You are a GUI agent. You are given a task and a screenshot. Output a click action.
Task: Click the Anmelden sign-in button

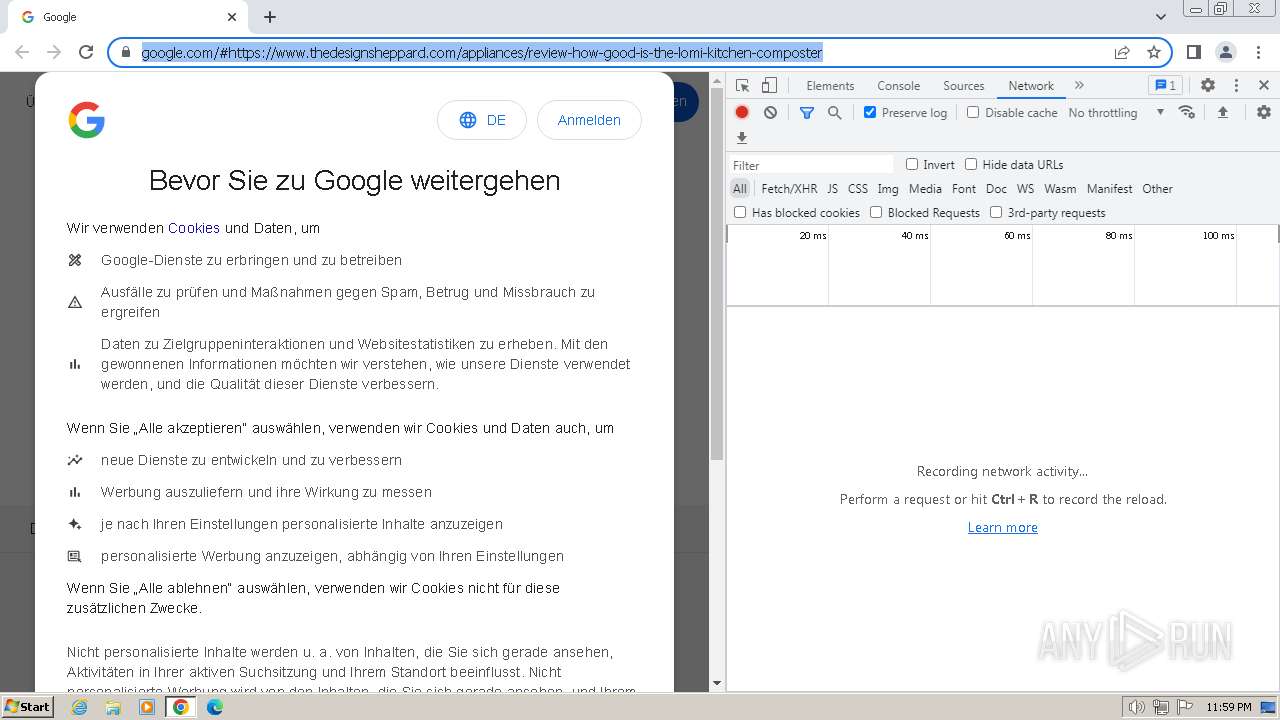(589, 120)
